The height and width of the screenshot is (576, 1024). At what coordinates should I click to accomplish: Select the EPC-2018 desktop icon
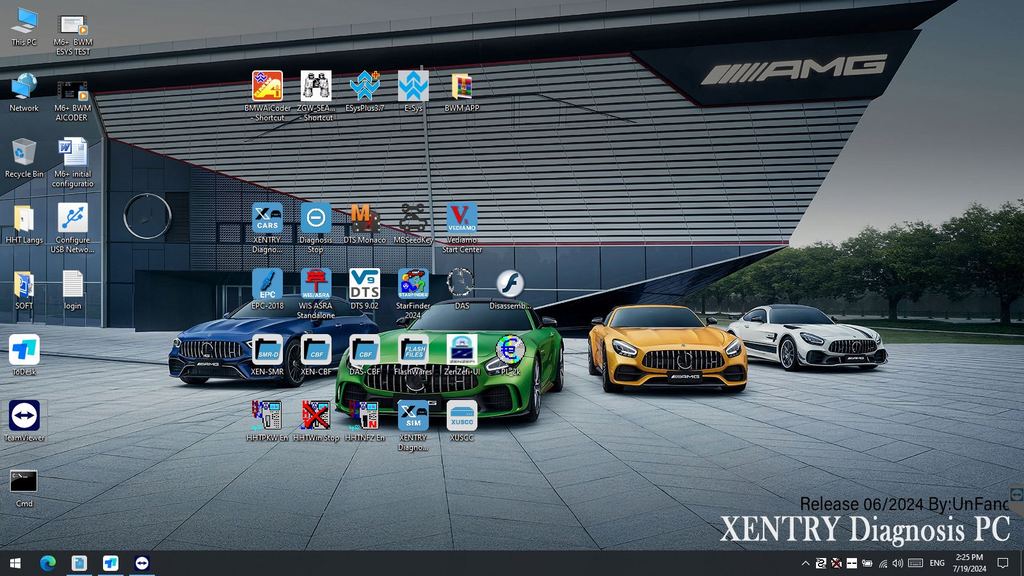pyautogui.click(x=267, y=284)
